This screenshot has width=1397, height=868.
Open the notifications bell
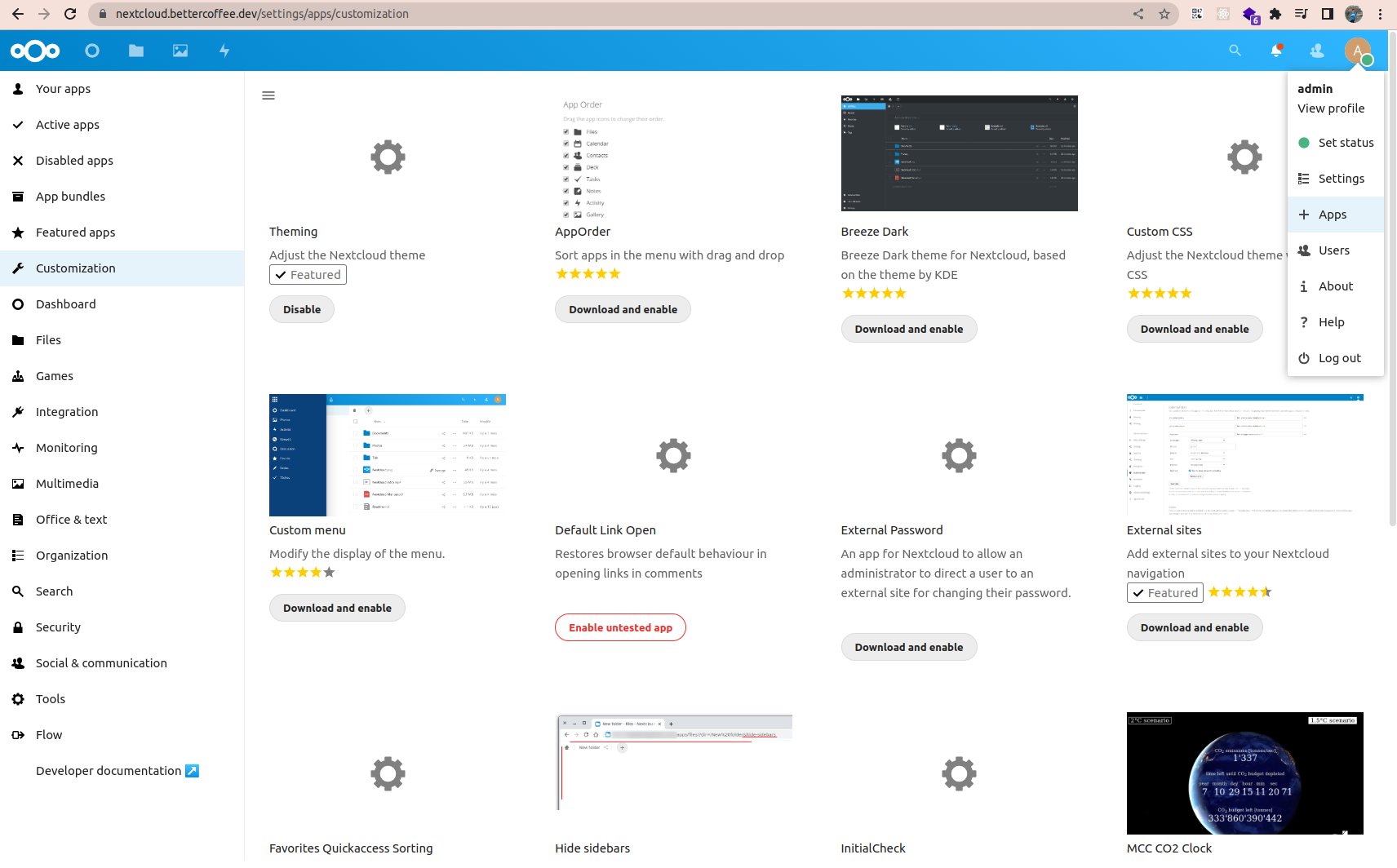(1276, 51)
